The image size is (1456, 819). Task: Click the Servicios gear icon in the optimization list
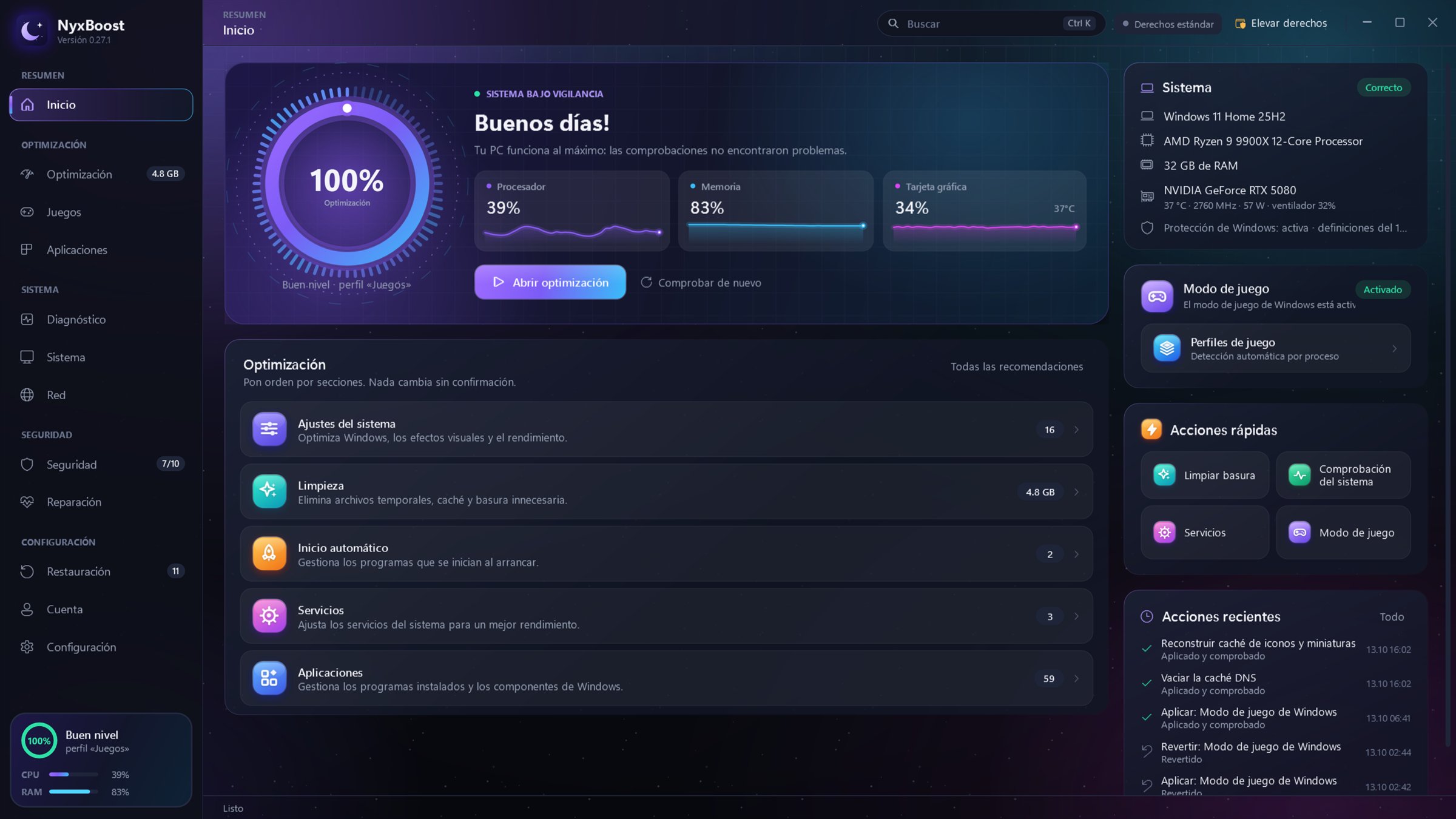click(269, 616)
